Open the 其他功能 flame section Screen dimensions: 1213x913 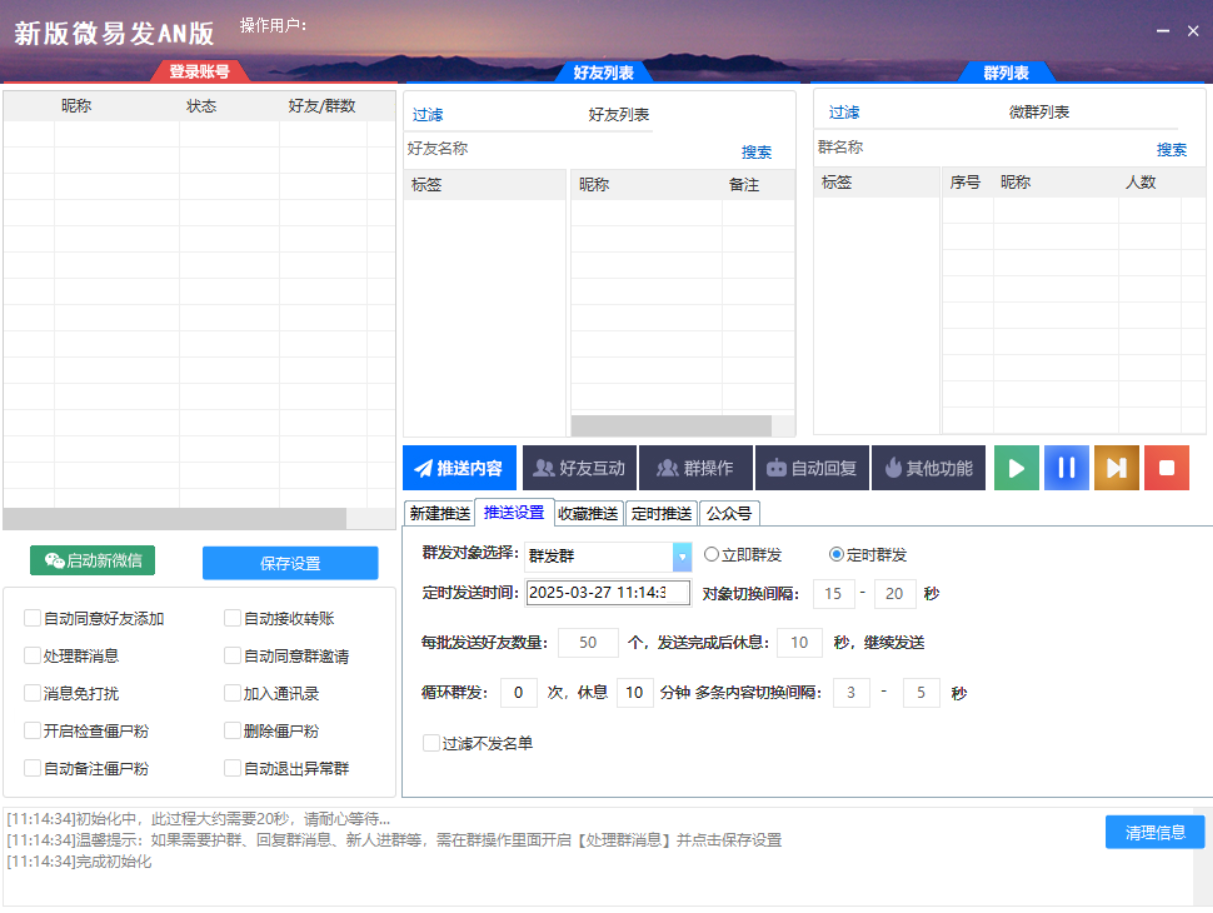pos(928,468)
